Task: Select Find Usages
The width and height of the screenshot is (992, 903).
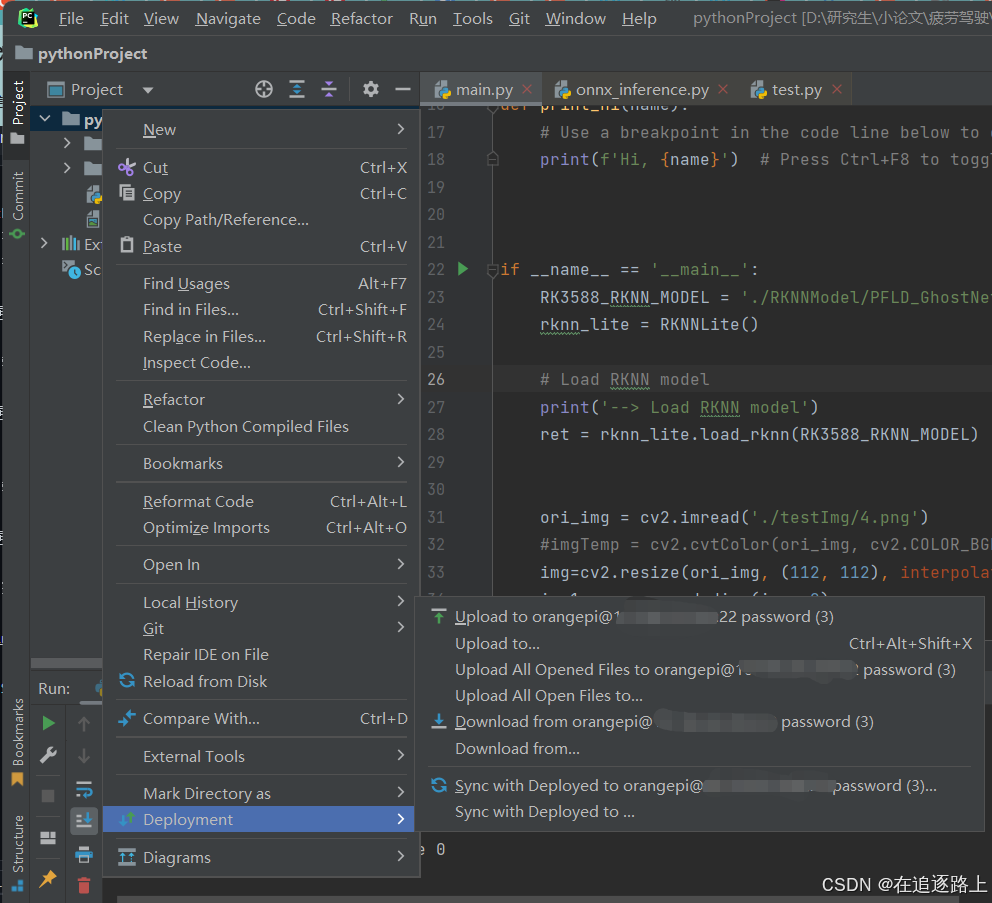Action: pyautogui.click(x=261, y=283)
